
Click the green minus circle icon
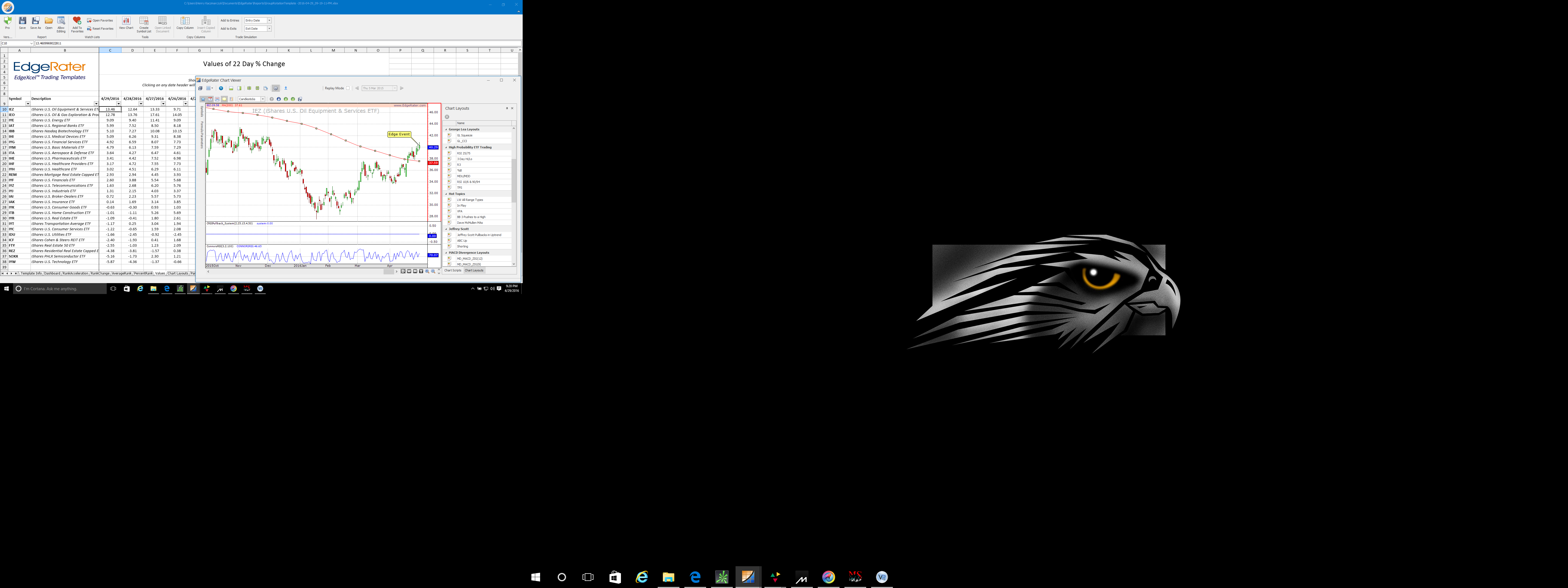(x=293, y=99)
